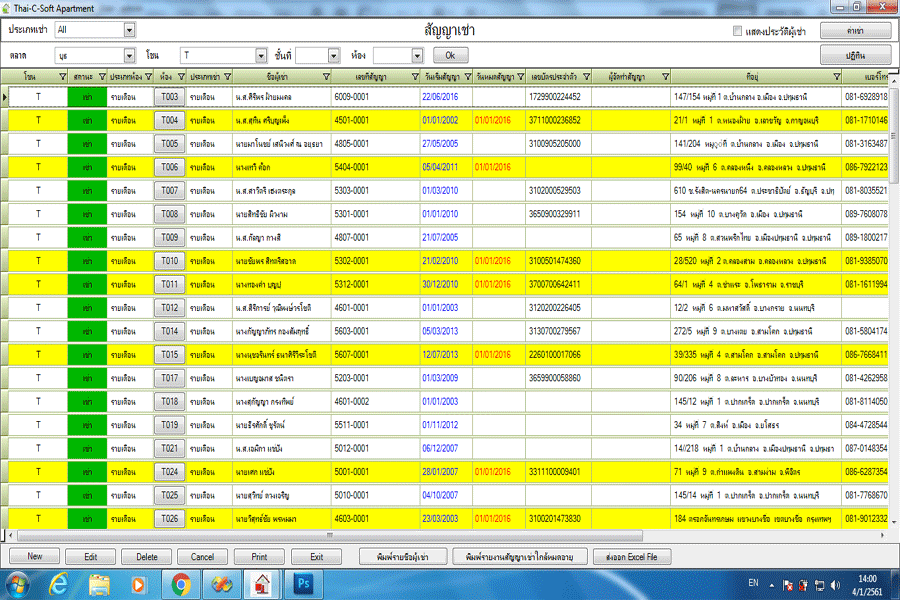Open Windows Explorer folder icon in taskbar
The height and width of the screenshot is (600, 900).
pyautogui.click(x=100, y=583)
